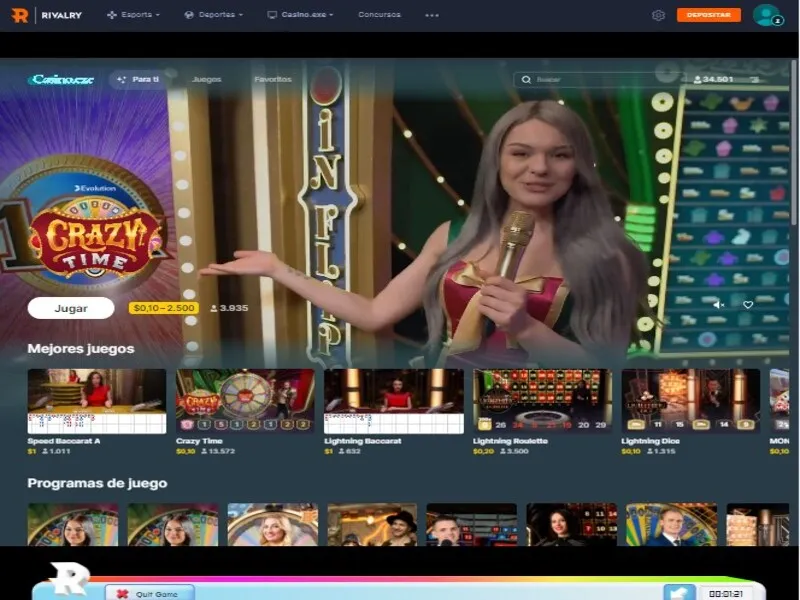Viewport: 800px width, 600px height.
Task: Open the blonde host game show thumbnail
Action: click(273, 524)
